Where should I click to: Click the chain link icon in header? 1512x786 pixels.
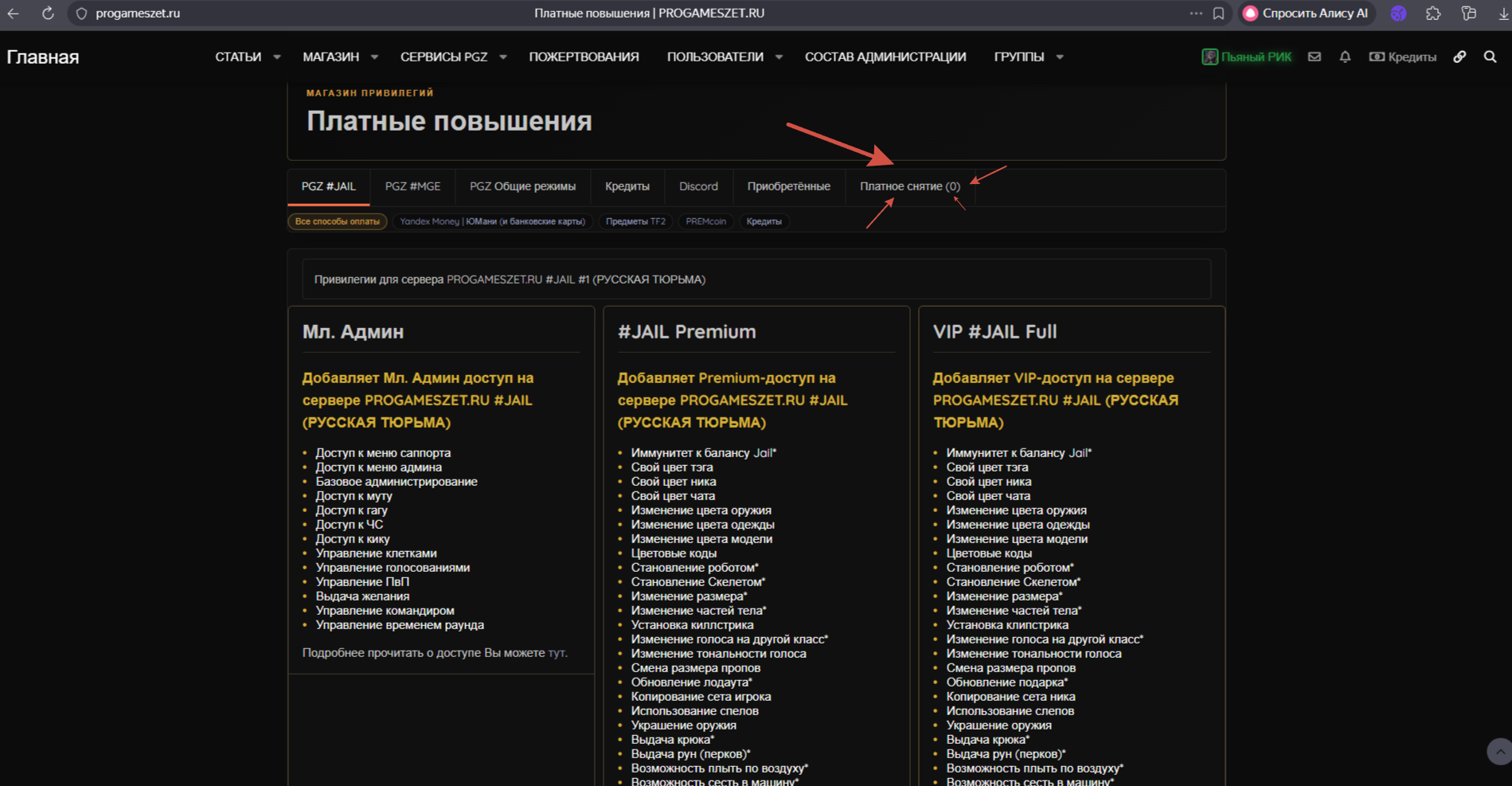coord(1459,57)
